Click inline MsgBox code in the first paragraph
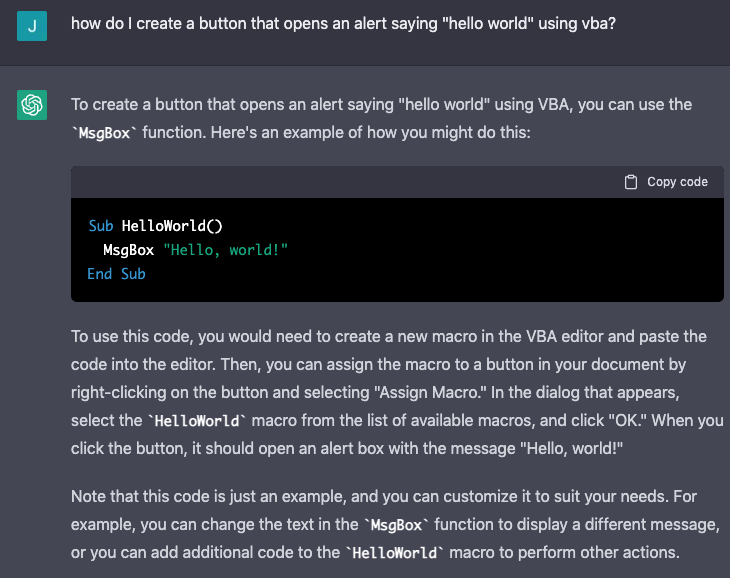Screen dimensions: 730x578 tap(104, 133)
